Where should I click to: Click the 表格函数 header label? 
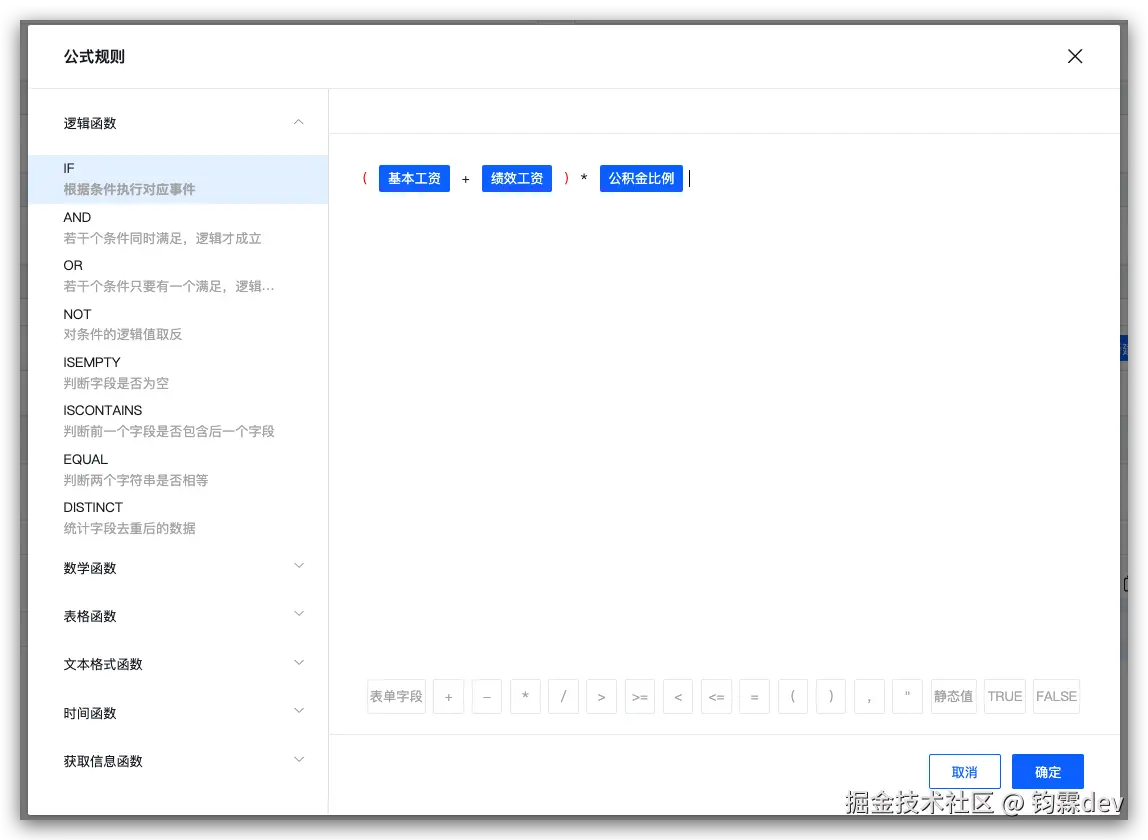point(90,617)
